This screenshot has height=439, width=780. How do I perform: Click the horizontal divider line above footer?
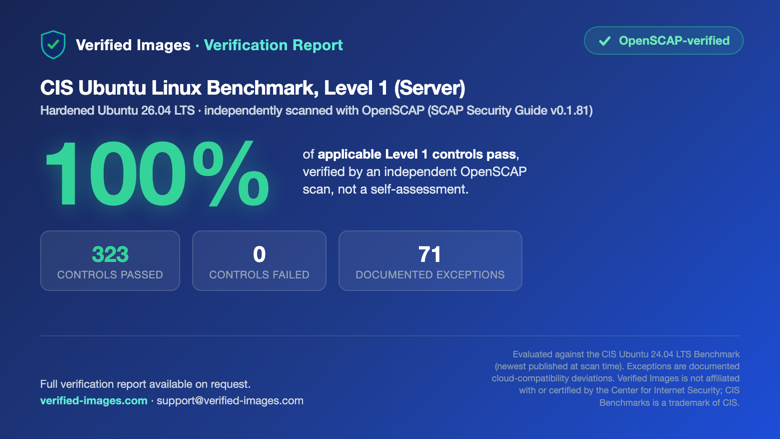[390, 336]
